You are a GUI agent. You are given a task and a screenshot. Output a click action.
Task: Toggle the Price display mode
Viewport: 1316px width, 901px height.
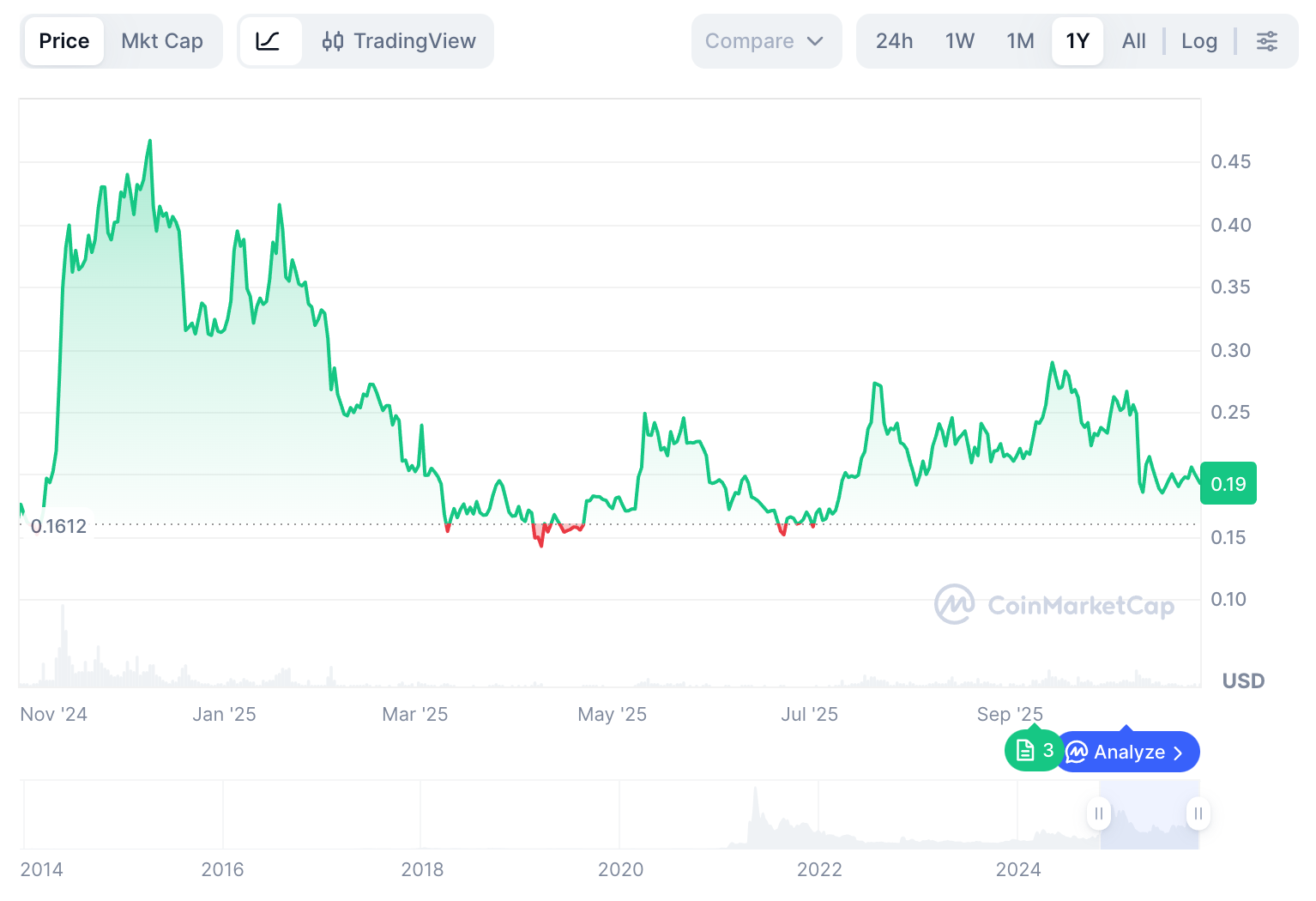(63, 40)
